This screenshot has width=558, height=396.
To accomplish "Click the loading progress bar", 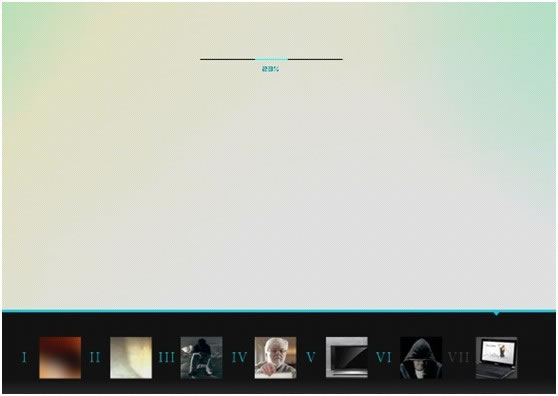I will click(271, 59).
